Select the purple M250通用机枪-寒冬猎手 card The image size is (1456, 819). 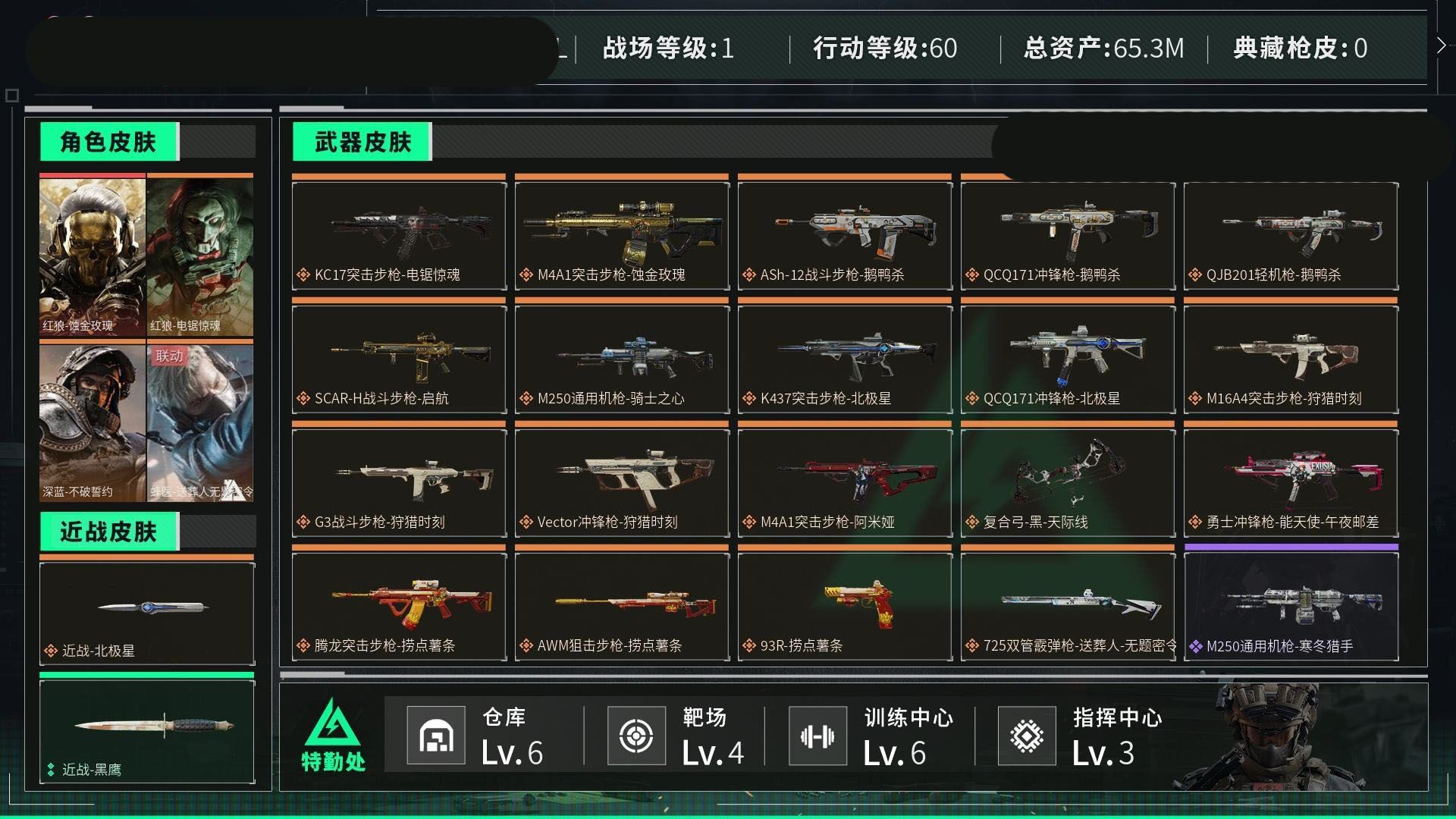(x=1291, y=606)
